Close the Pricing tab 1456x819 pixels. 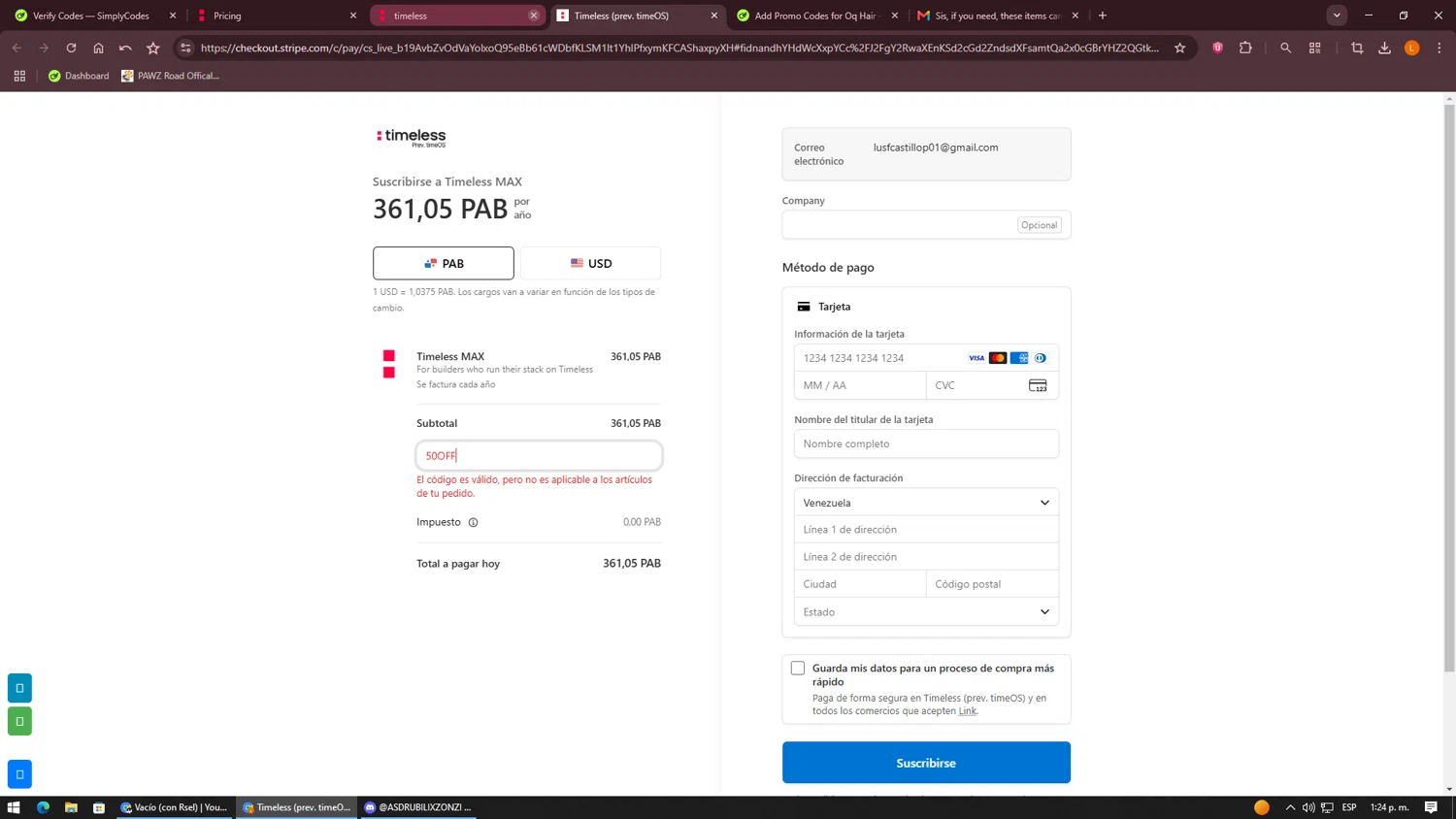353,16
